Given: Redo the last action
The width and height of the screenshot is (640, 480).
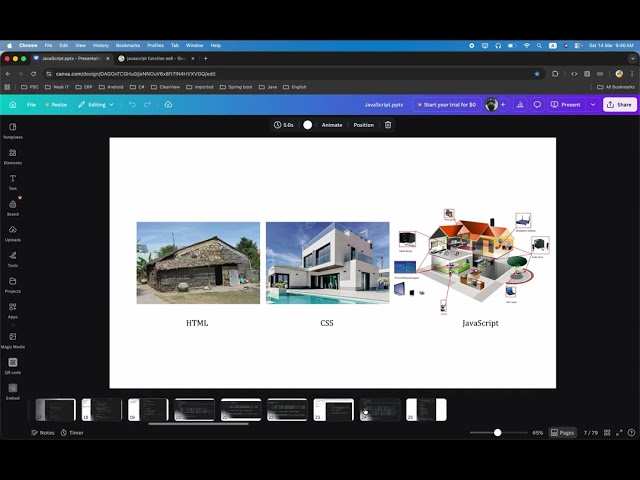Looking at the screenshot, I should click(x=147, y=104).
